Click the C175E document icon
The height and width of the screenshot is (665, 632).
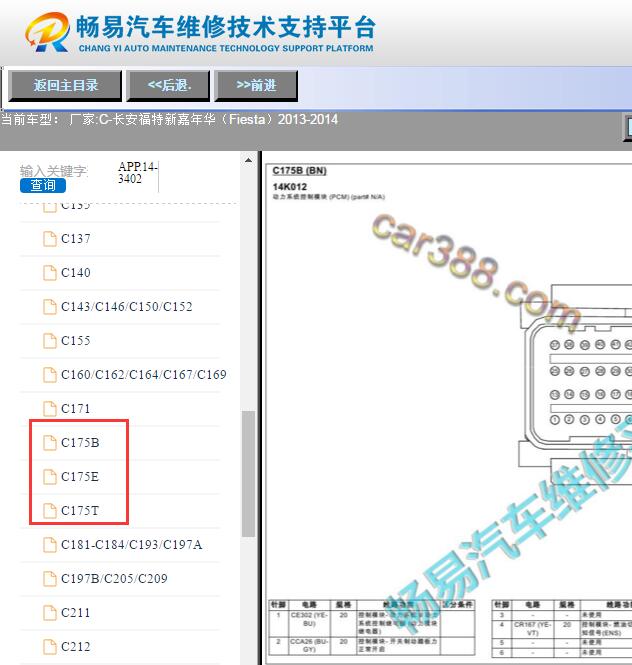click(50, 476)
